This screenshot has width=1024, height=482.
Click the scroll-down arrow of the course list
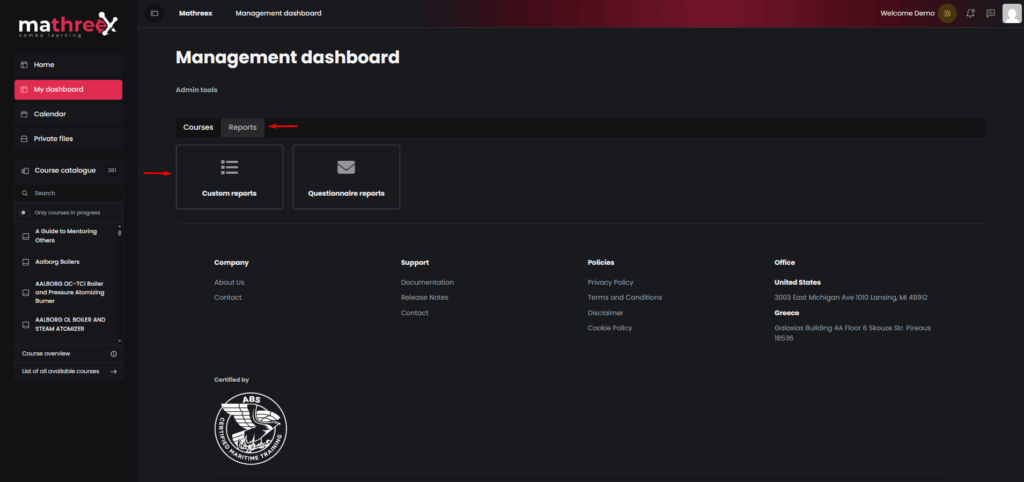point(120,340)
